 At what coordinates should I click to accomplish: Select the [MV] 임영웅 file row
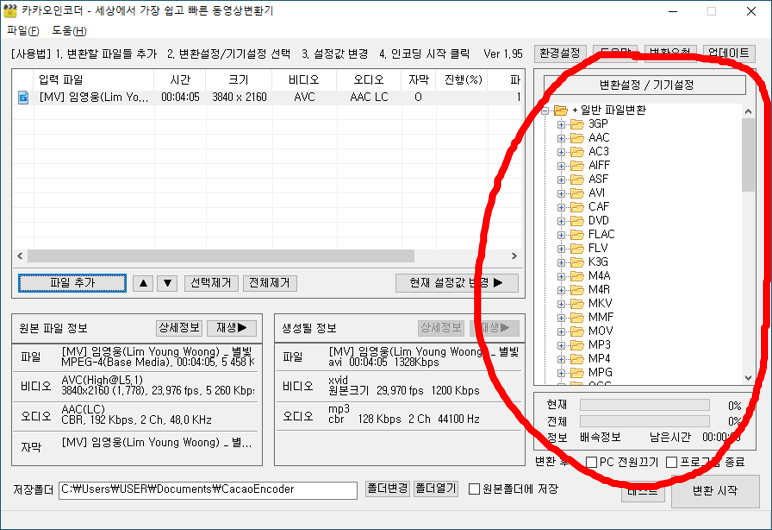[267, 98]
